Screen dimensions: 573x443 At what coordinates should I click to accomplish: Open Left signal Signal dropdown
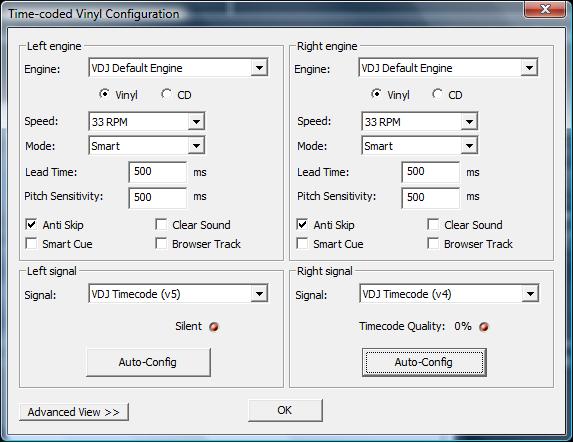pyautogui.click(x=178, y=294)
